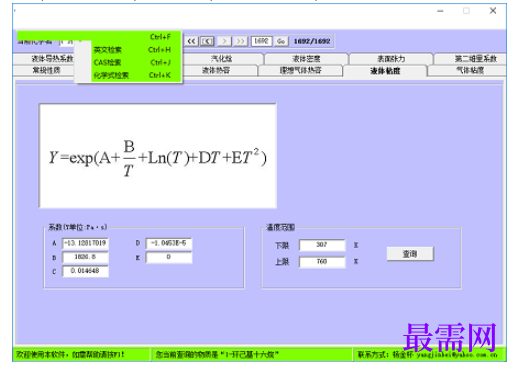Close the application window
The height and width of the screenshot is (369, 515).
click(x=493, y=11)
